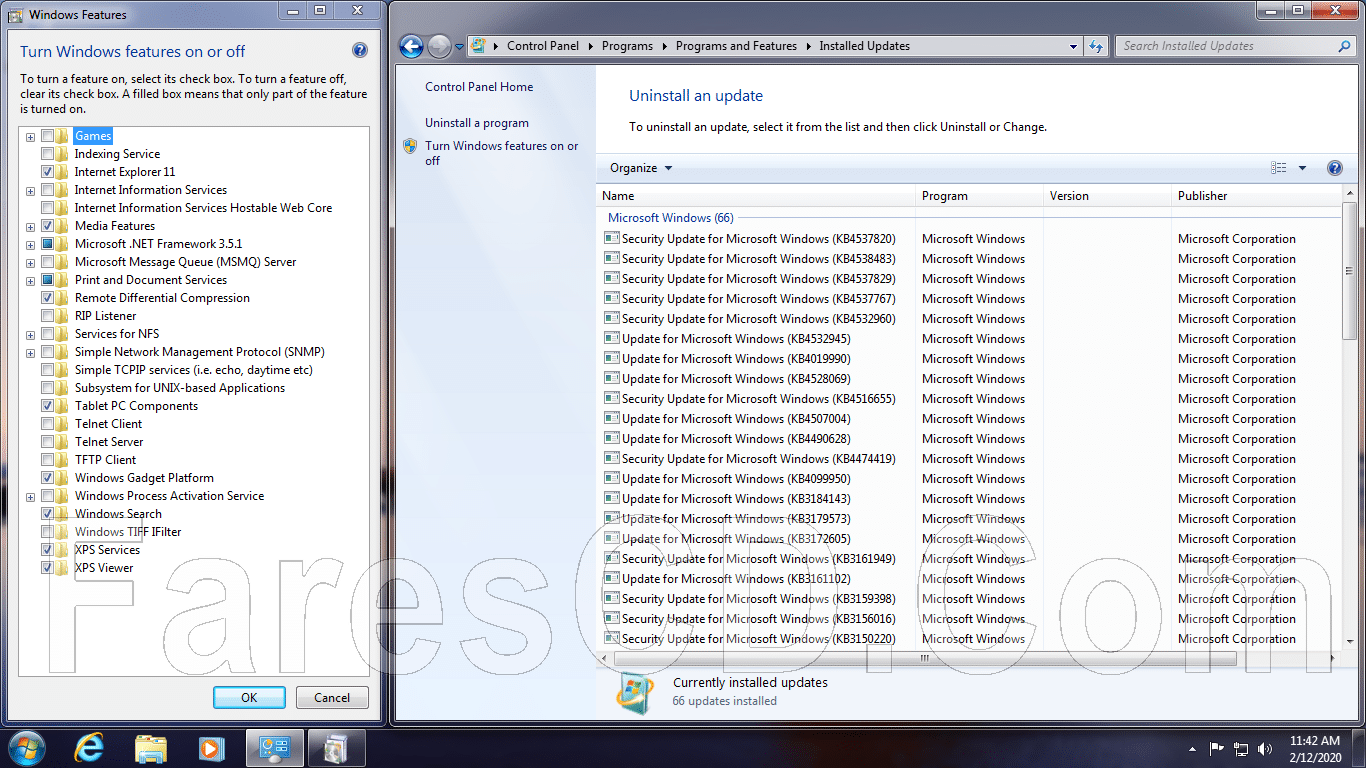Viewport: 1366px width, 768px height.
Task: Click the refresh button beside the address bar
Action: [1096, 46]
